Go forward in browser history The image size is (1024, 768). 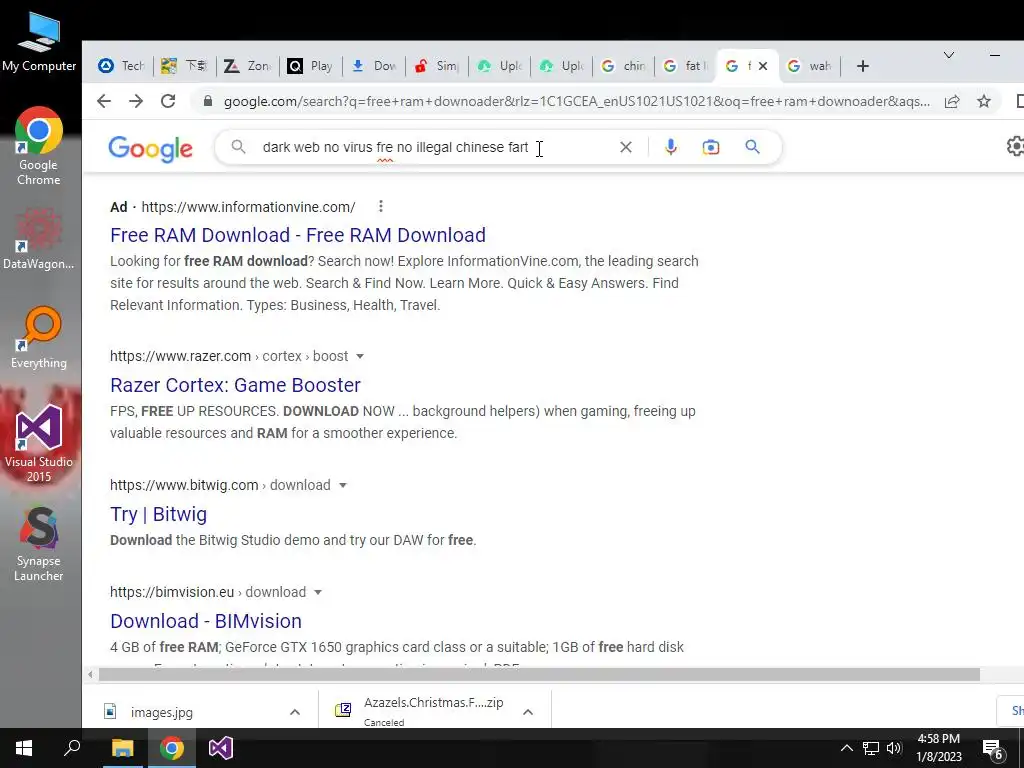click(136, 101)
